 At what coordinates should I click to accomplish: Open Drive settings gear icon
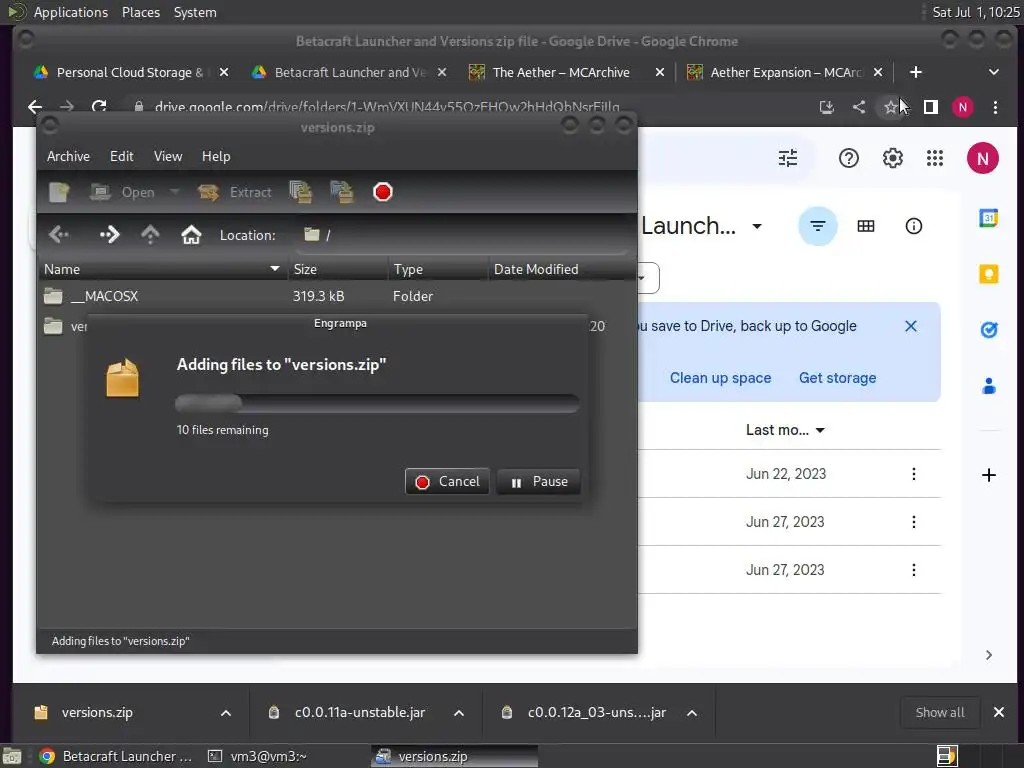pyautogui.click(x=893, y=158)
